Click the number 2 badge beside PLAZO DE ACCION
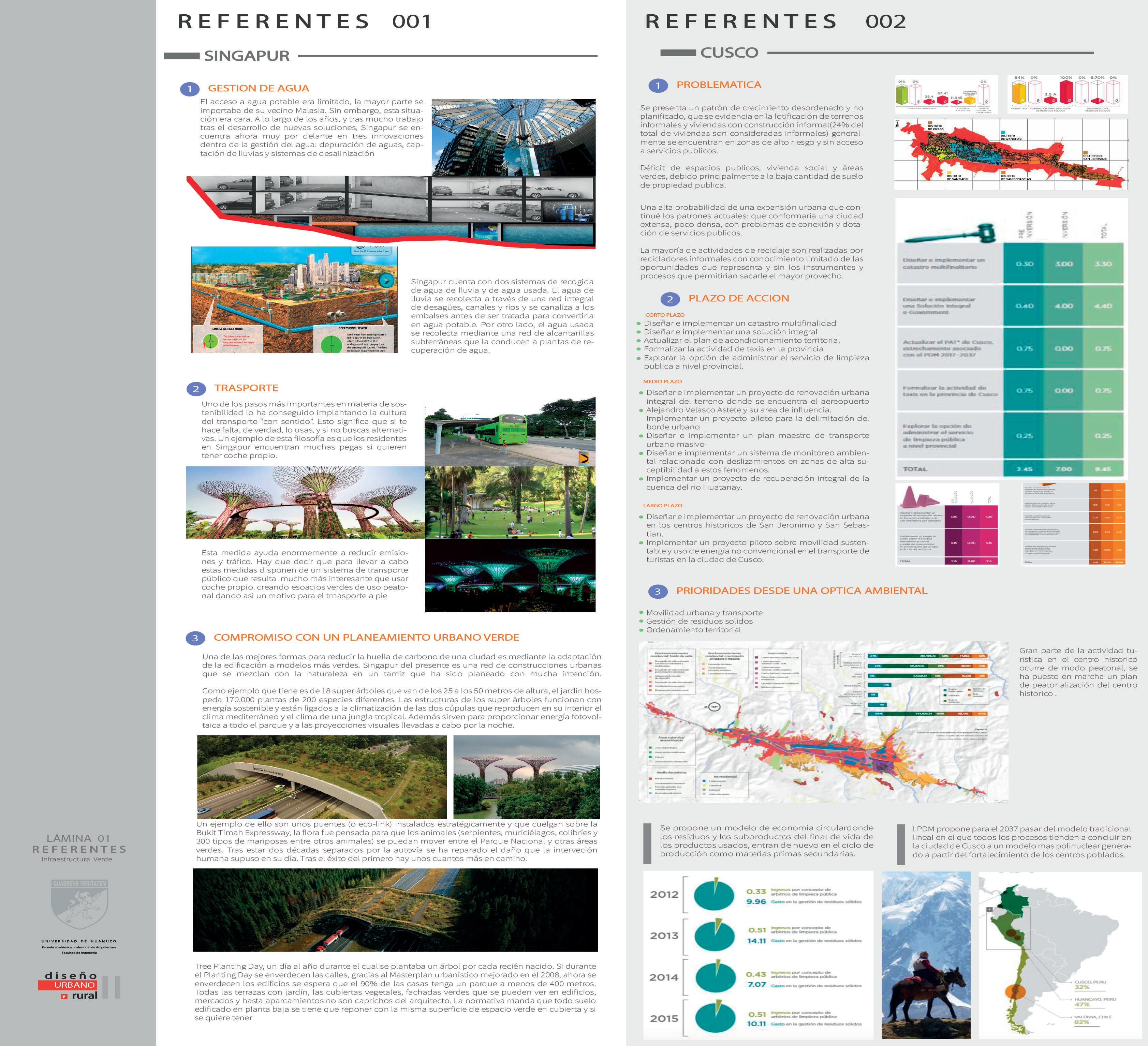The width and height of the screenshot is (1148, 1046). coord(670,299)
